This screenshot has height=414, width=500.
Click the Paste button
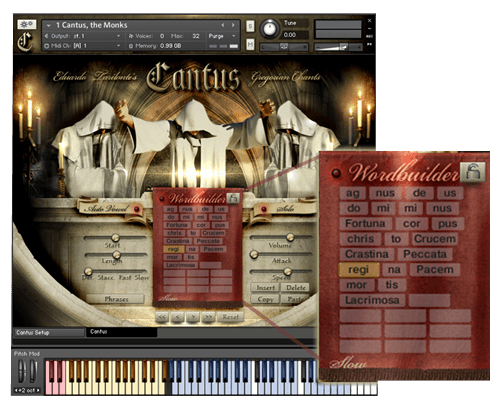pyautogui.click(x=295, y=299)
